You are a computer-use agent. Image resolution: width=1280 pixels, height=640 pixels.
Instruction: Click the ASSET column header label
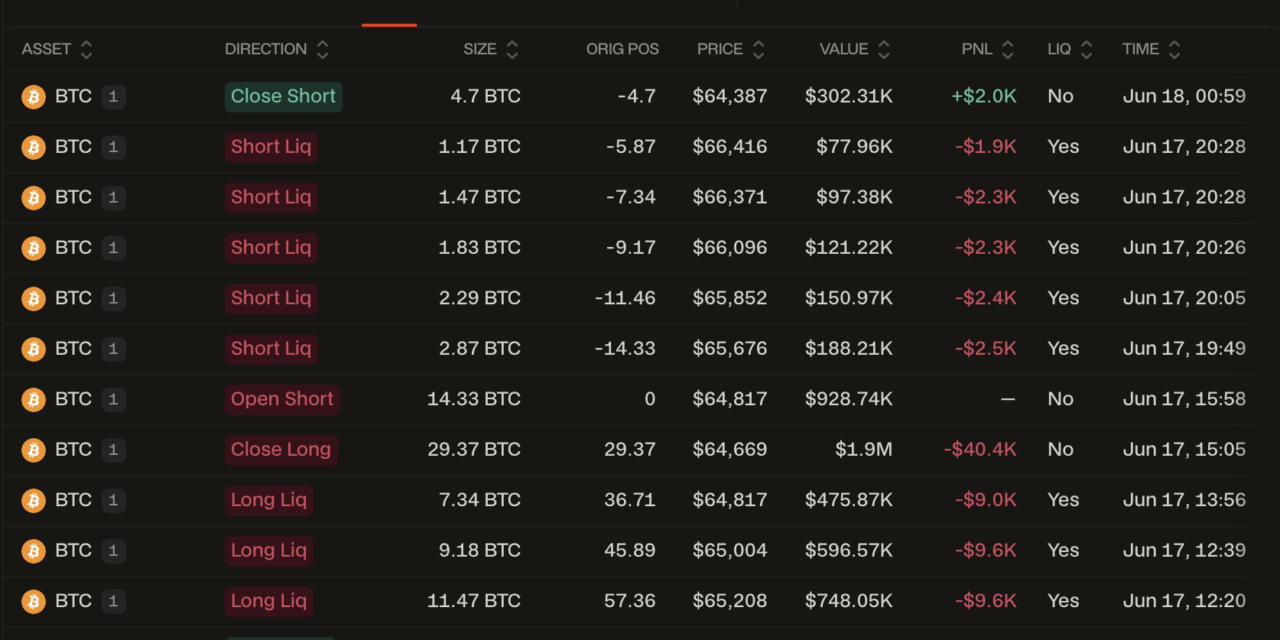[x=46, y=49]
